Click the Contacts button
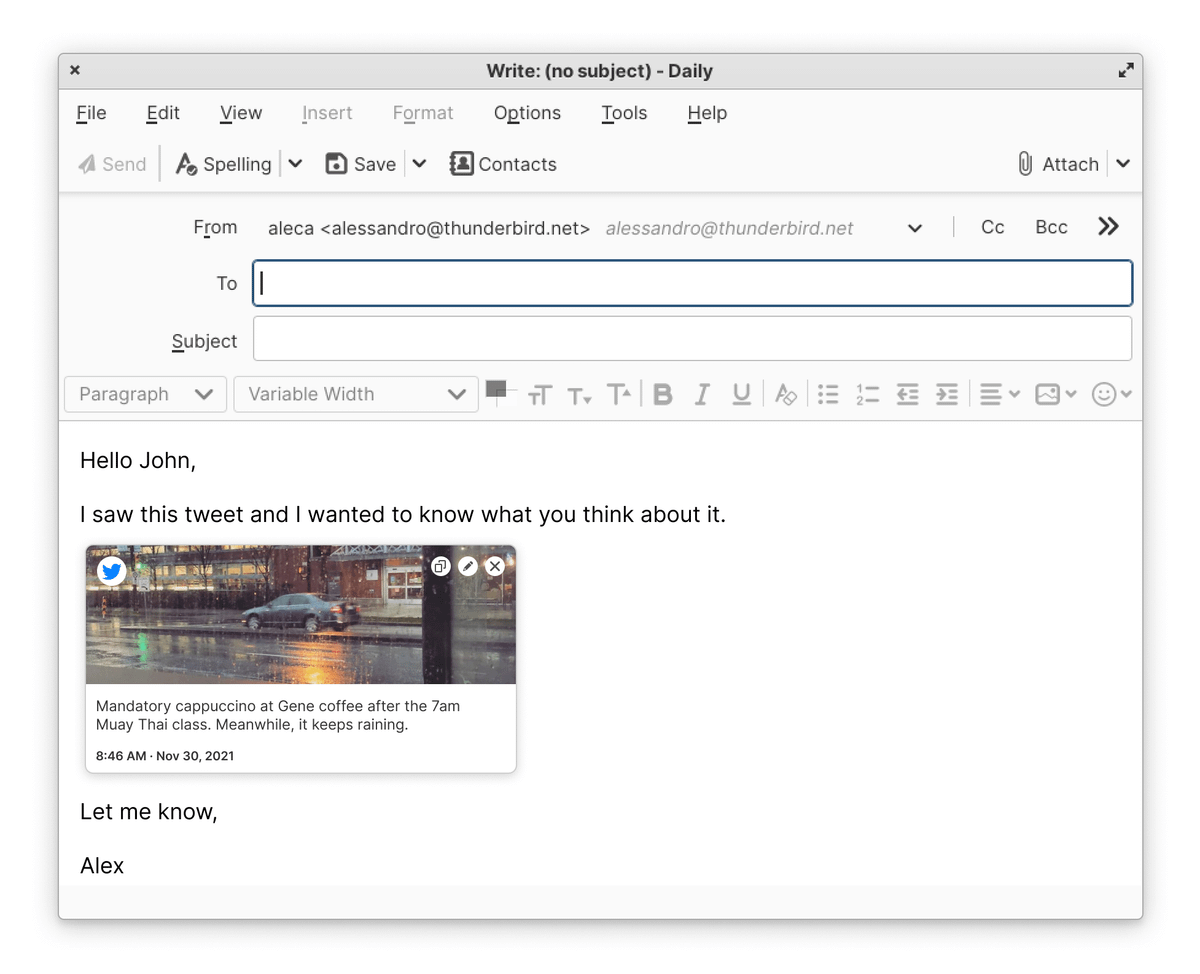This screenshot has height=974, width=1200. (x=503, y=164)
